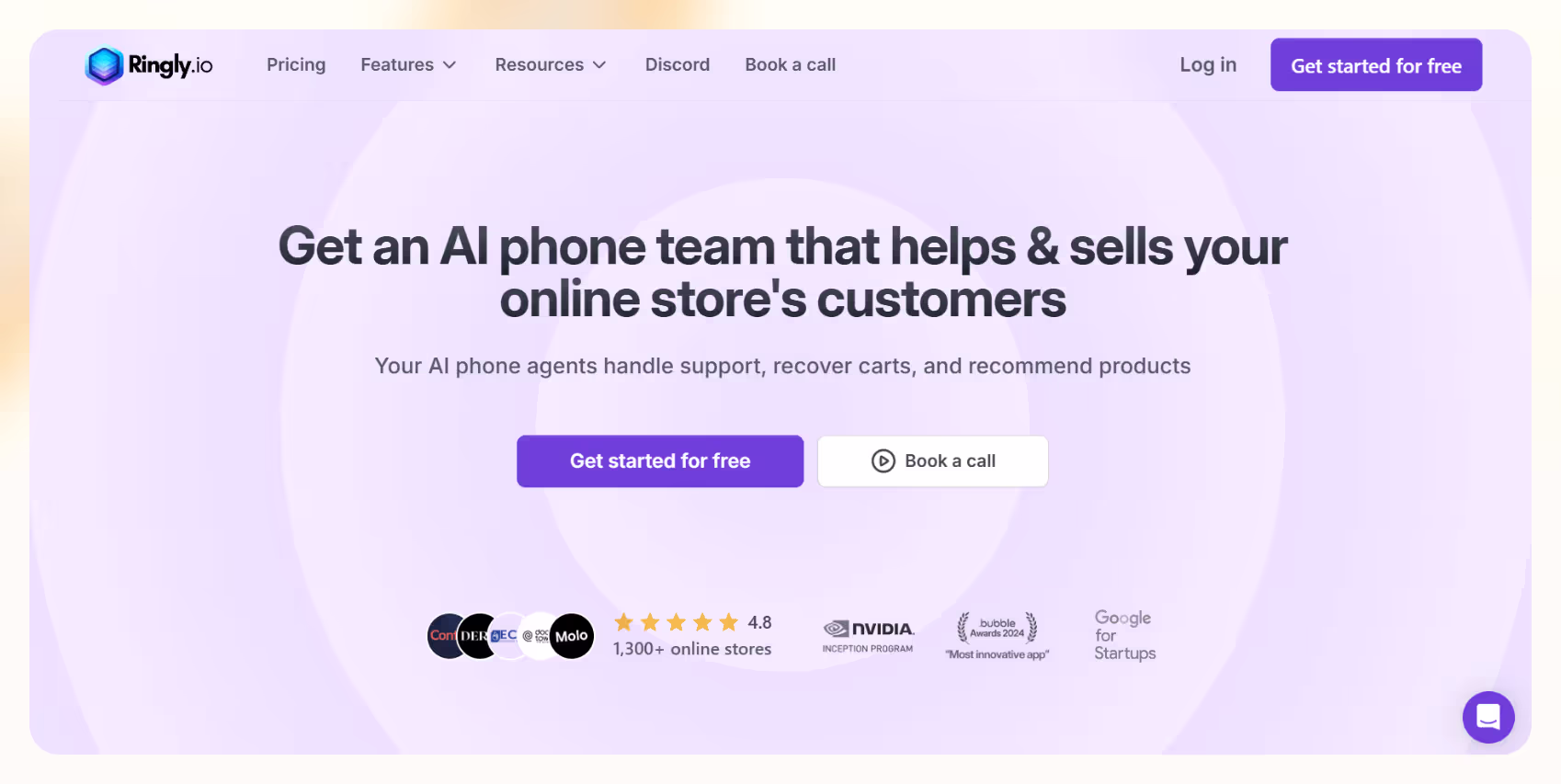Click the dark DER store avatar
1561x784 pixels.
(476, 636)
